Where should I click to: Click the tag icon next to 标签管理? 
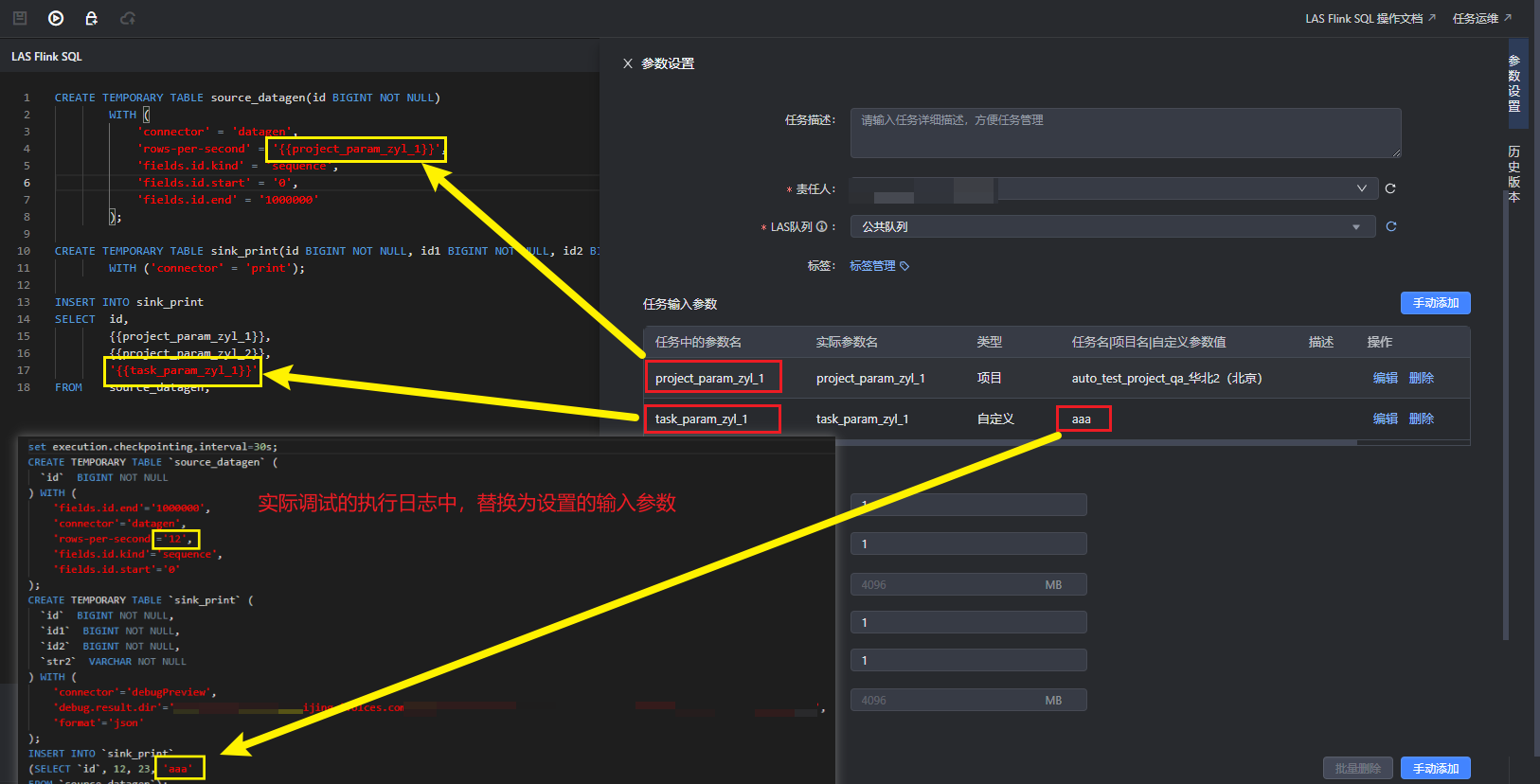click(904, 266)
